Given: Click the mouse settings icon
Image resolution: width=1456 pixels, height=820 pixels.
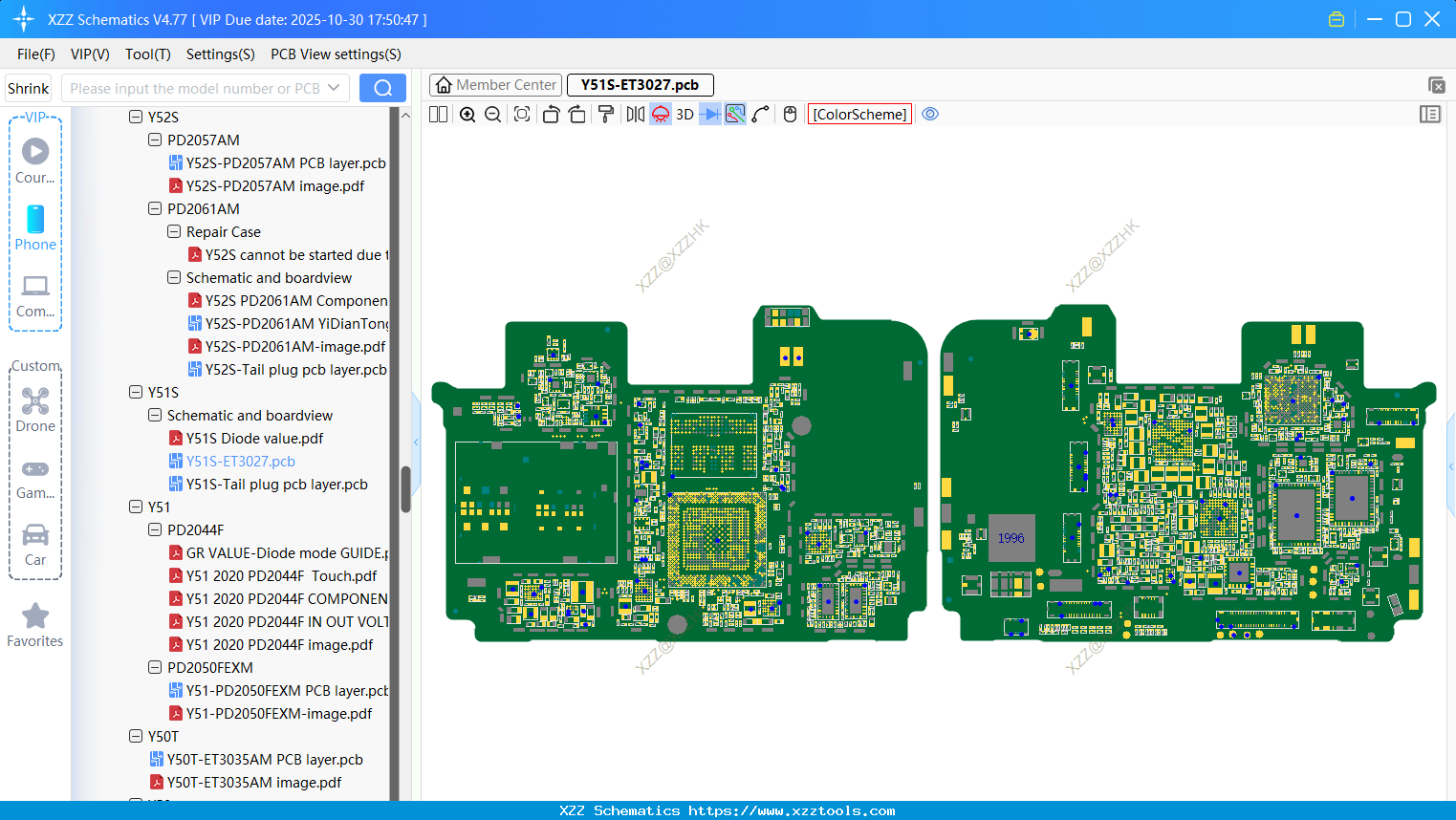Looking at the screenshot, I should (x=790, y=115).
